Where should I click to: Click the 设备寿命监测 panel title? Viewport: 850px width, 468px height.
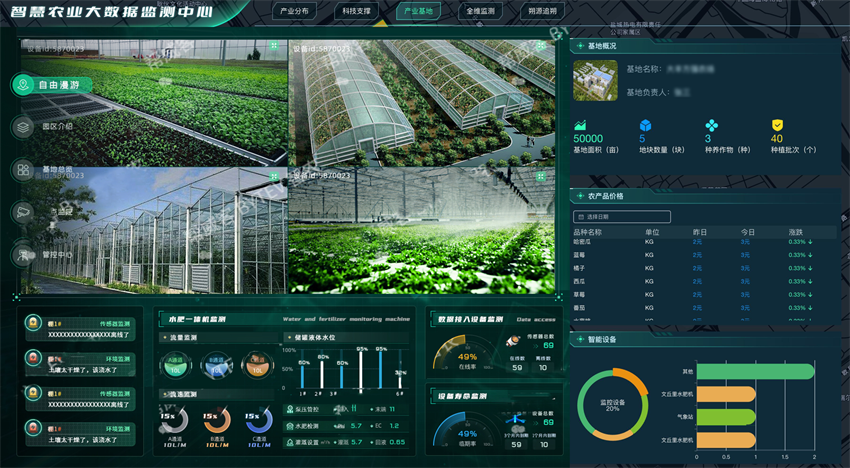coord(462,396)
